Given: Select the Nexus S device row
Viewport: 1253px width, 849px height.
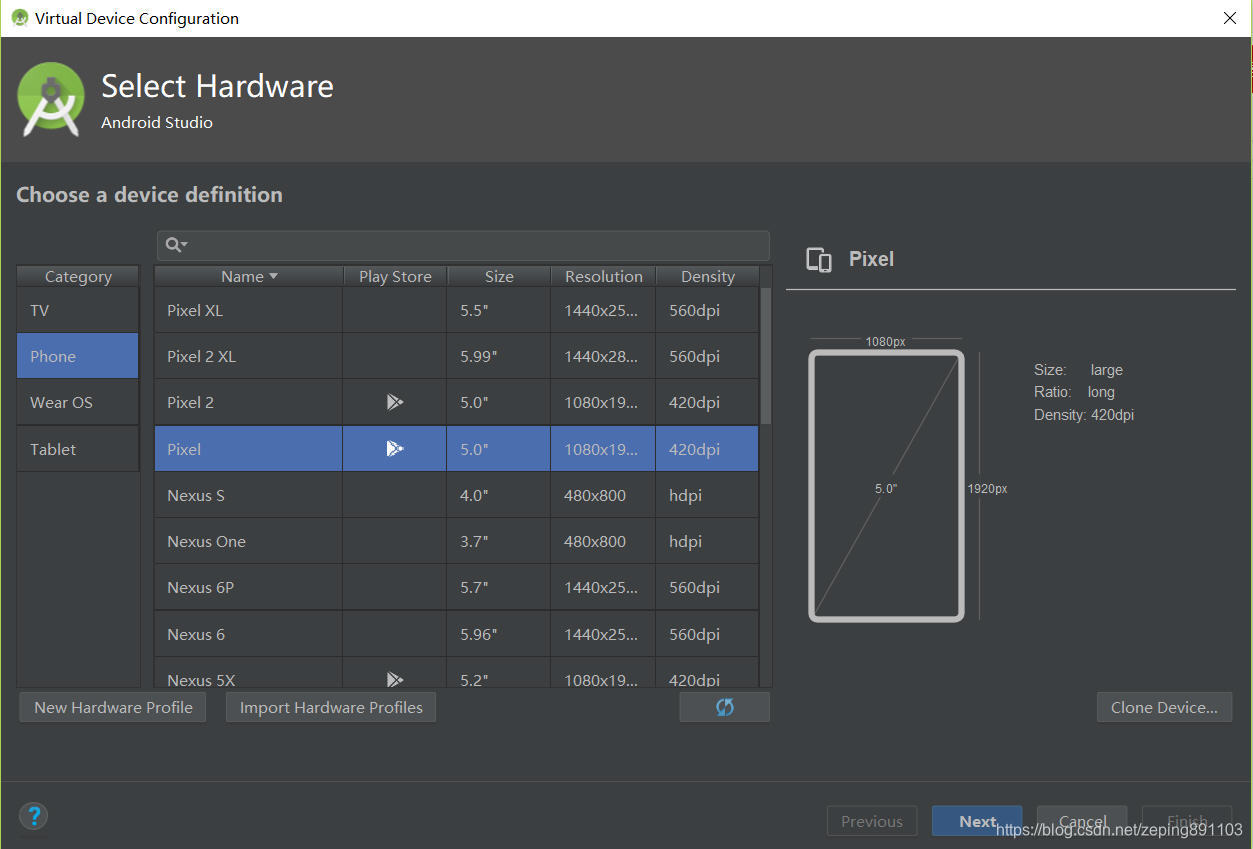Looking at the screenshot, I should pos(457,495).
